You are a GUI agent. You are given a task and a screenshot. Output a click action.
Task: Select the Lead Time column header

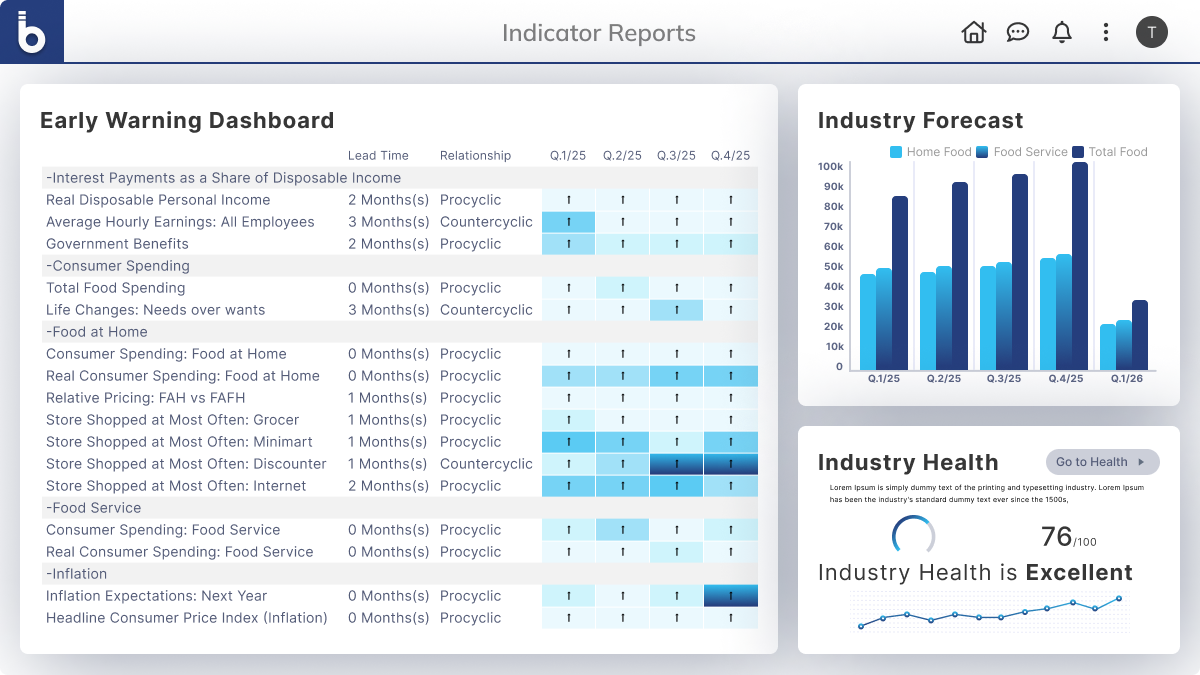click(378, 156)
